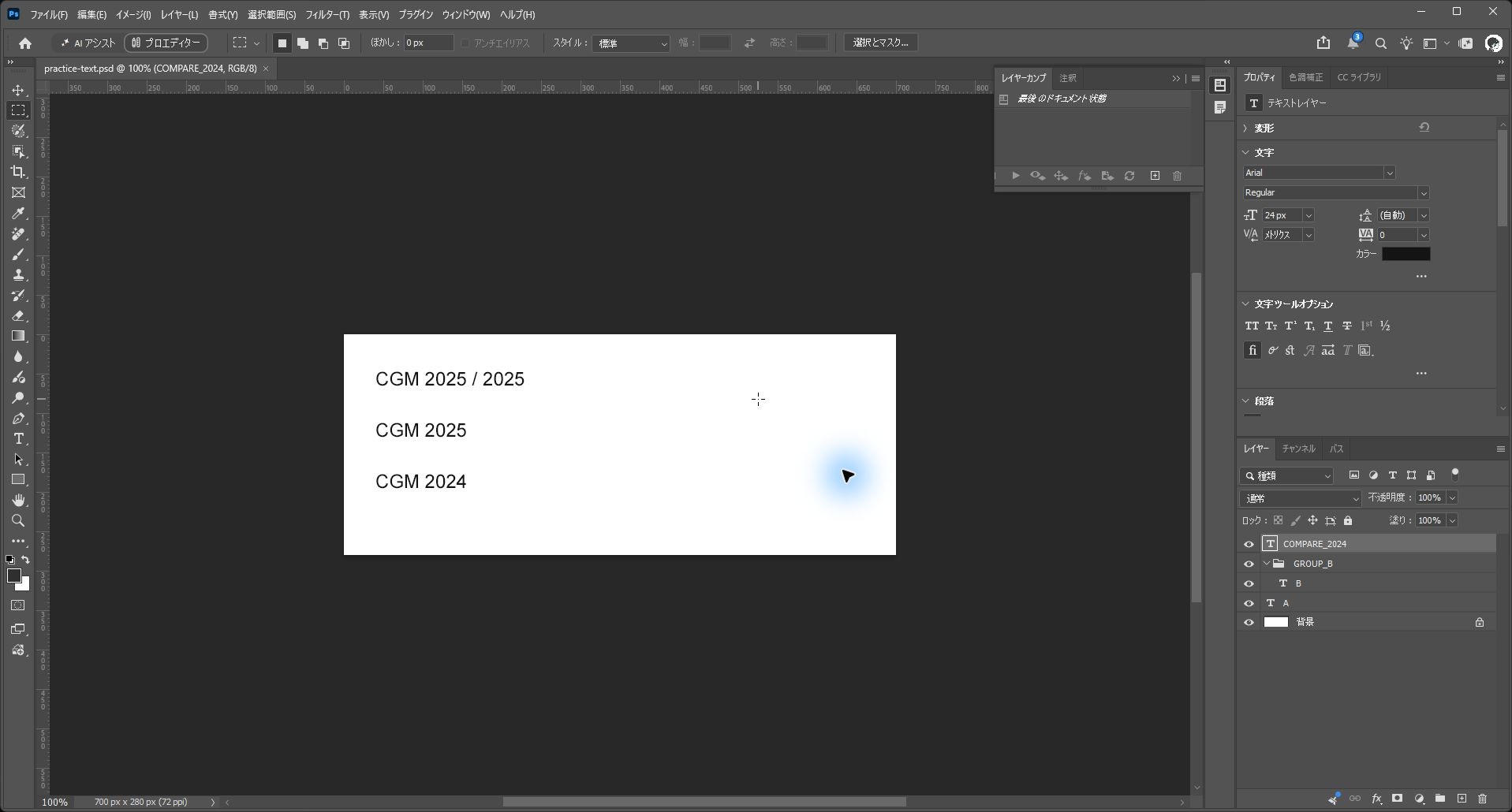1512x812 pixels.
Task: Open the スタイル 標準 dropdown
Action: (631, 43)
